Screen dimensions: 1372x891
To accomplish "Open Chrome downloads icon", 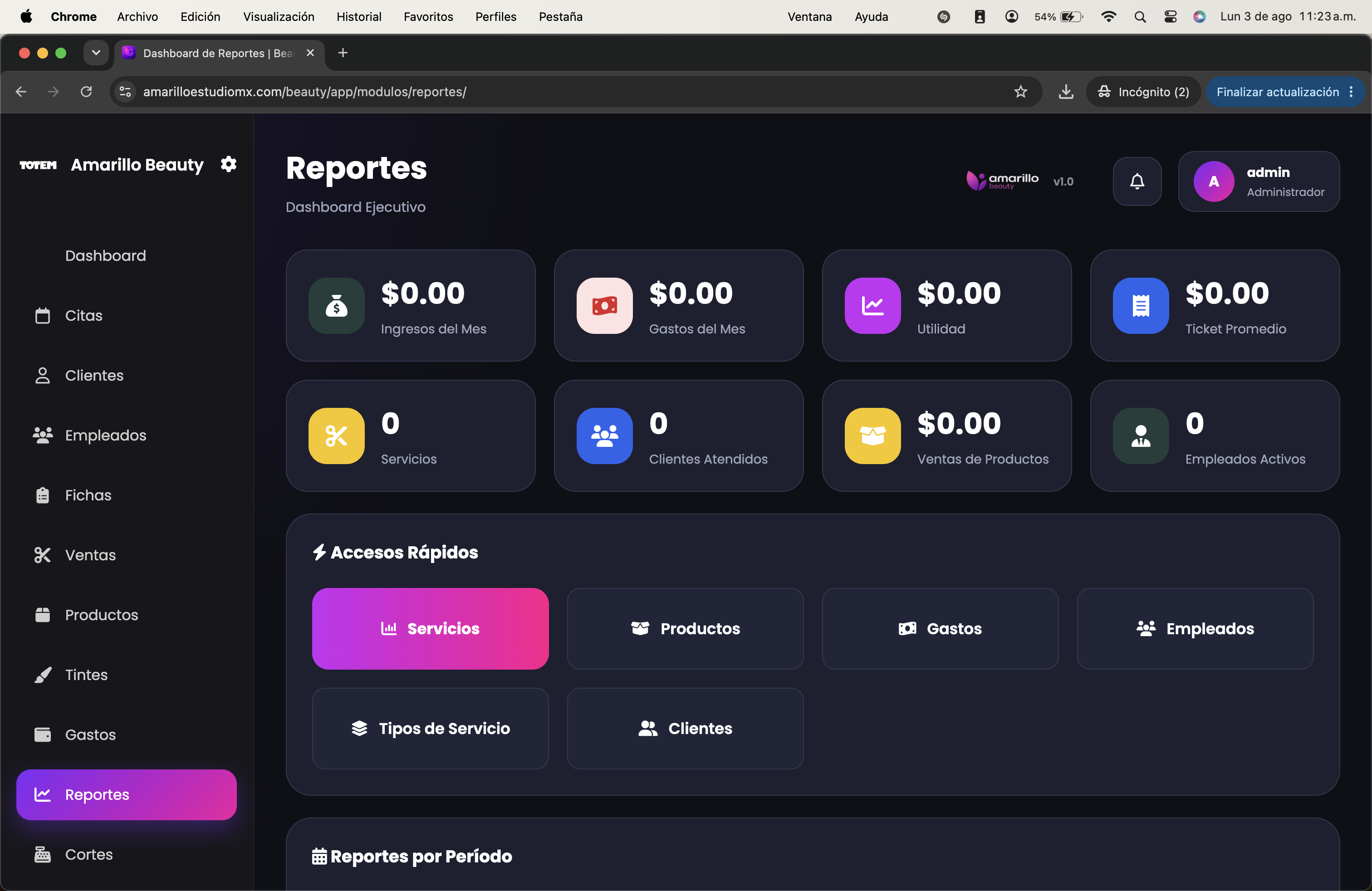I will 1066,92.
